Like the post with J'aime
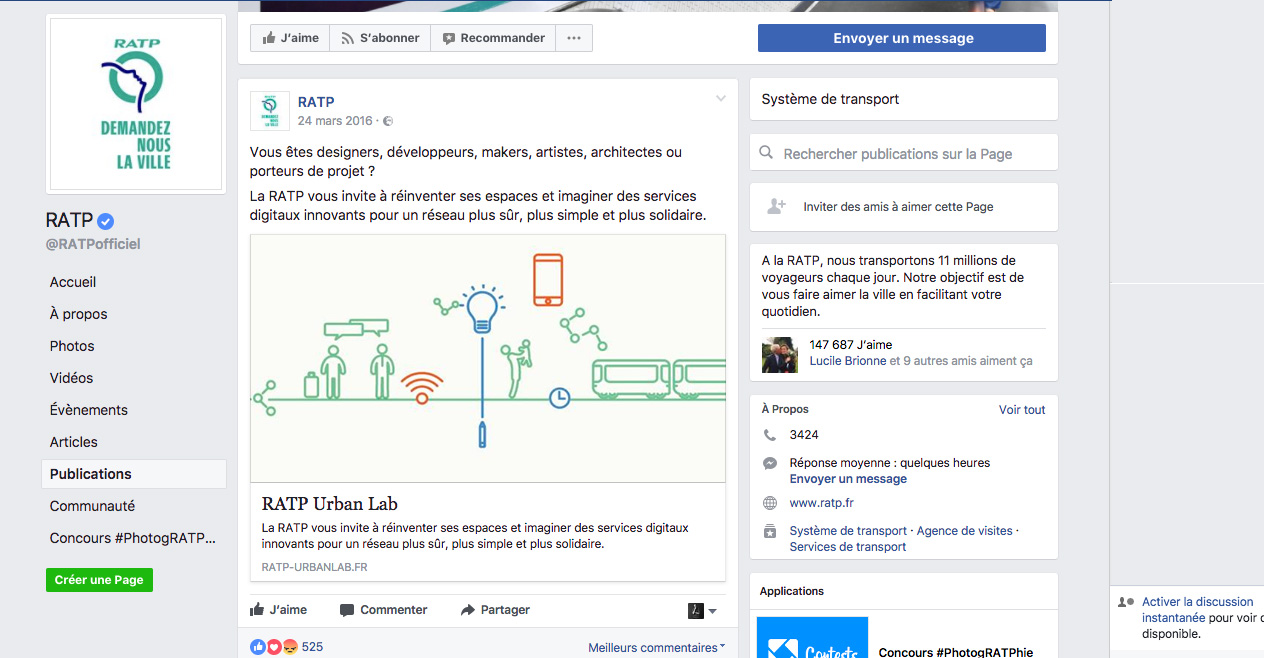Viewport: 1264px width, 658px height. click(278, 610)
